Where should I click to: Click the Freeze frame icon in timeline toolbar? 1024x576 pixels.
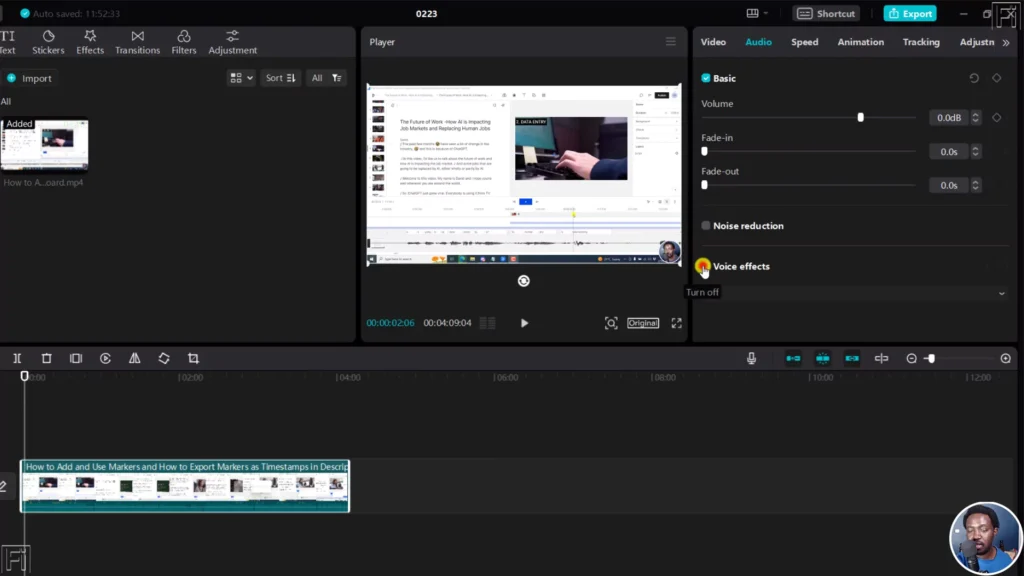click(76, 359)
